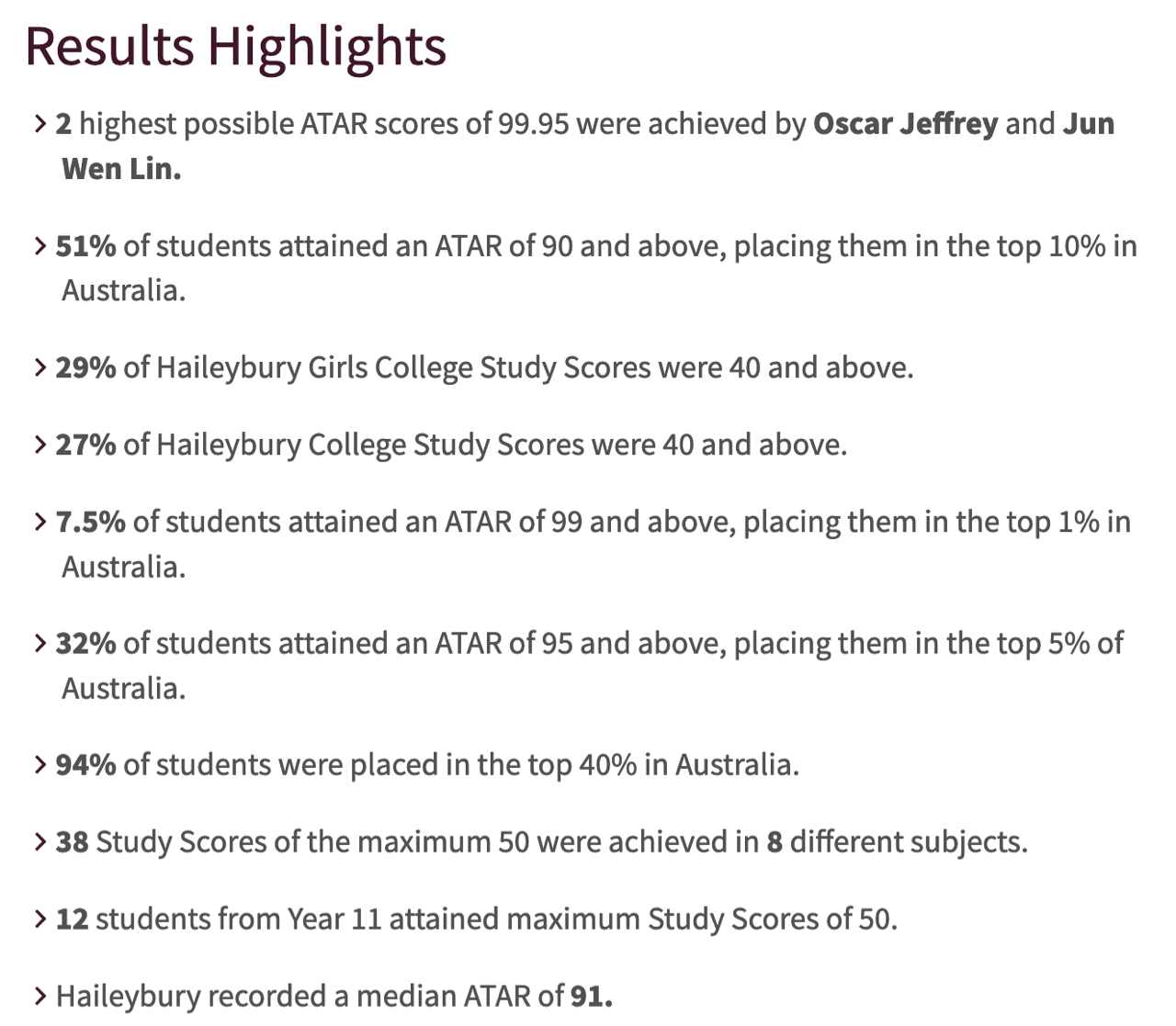The height and width of the screenshot is (1026, 1176).
Task: Click the bold name "Oscar Jeffrey"
Action: point(905,123)
